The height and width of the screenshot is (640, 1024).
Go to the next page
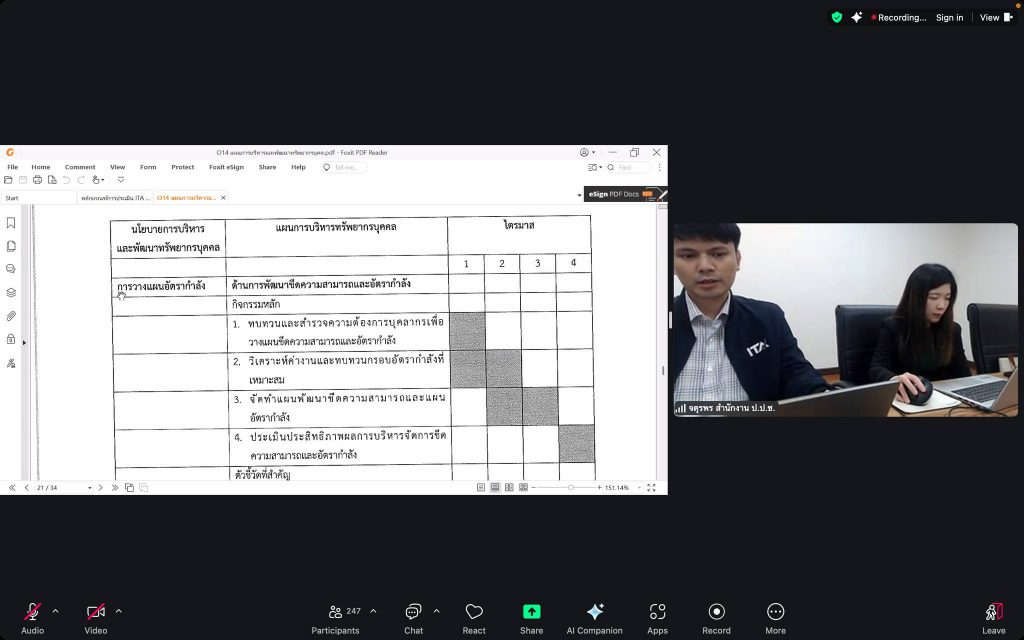(101, 488)
